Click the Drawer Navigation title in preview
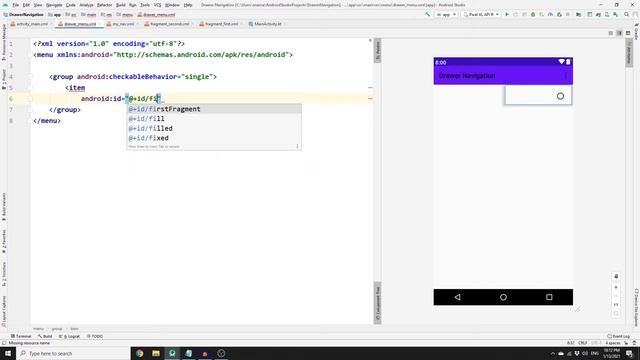The height and width of the screenshot is (360, 640). 467,76
